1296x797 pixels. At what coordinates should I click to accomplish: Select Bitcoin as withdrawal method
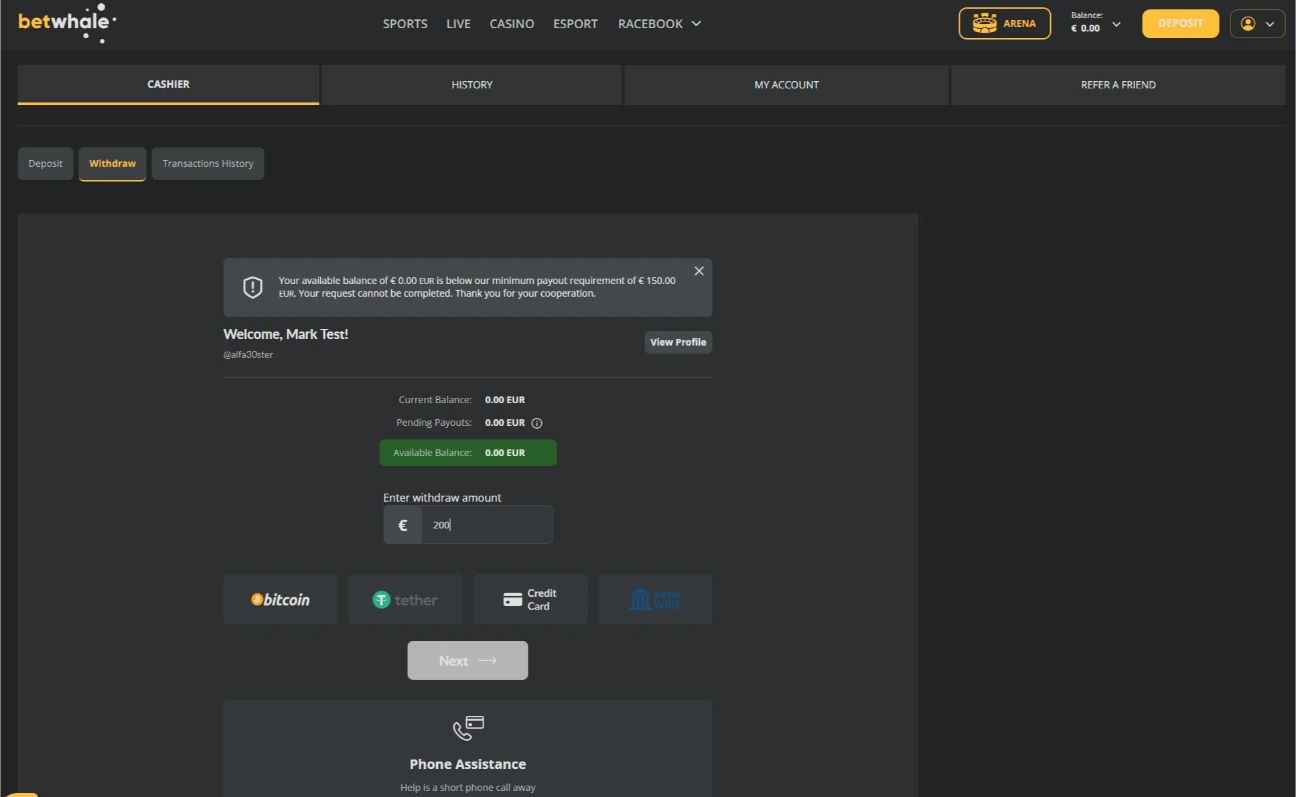280,598
